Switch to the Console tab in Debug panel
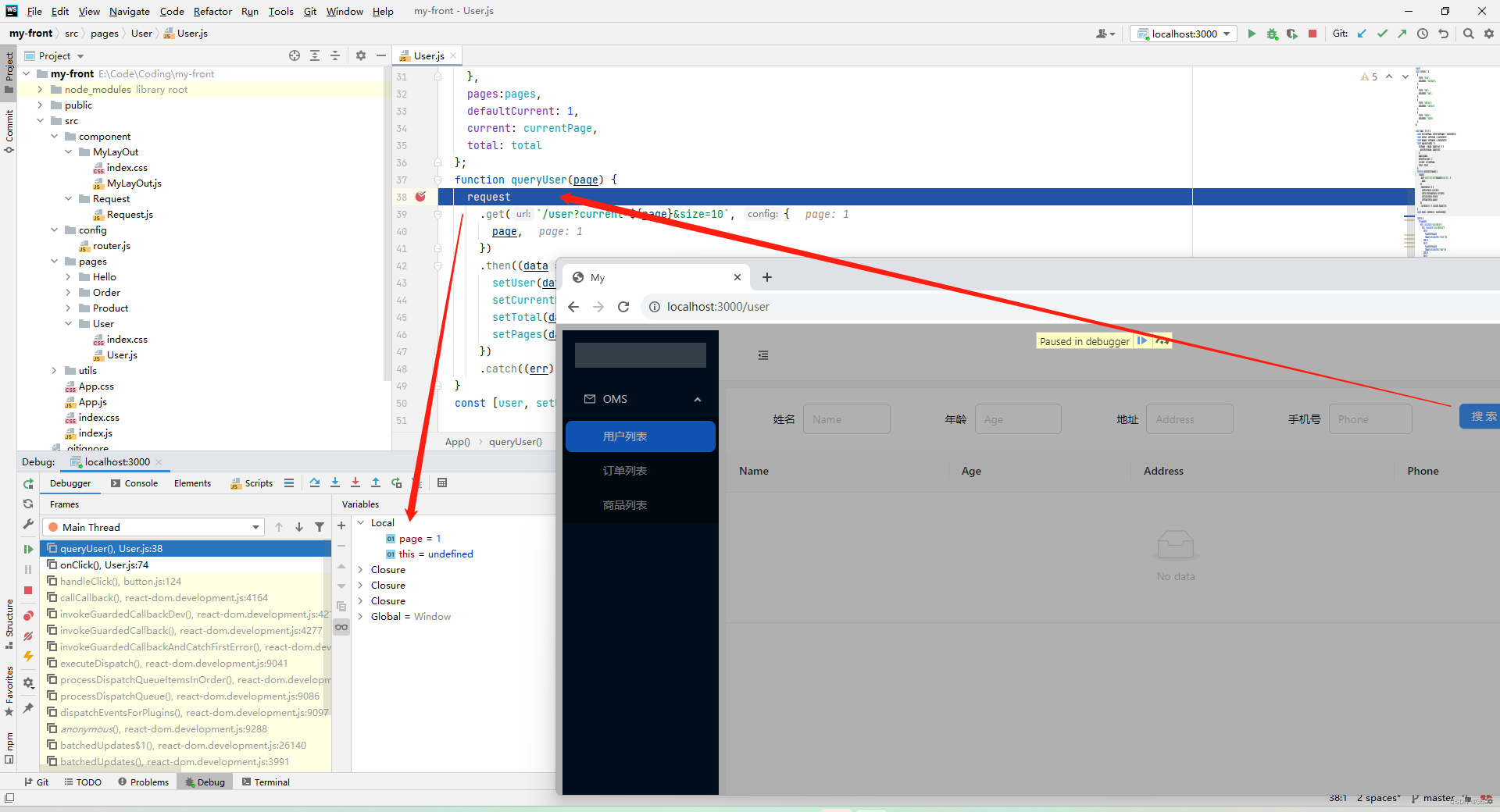 tap(141, 483)
